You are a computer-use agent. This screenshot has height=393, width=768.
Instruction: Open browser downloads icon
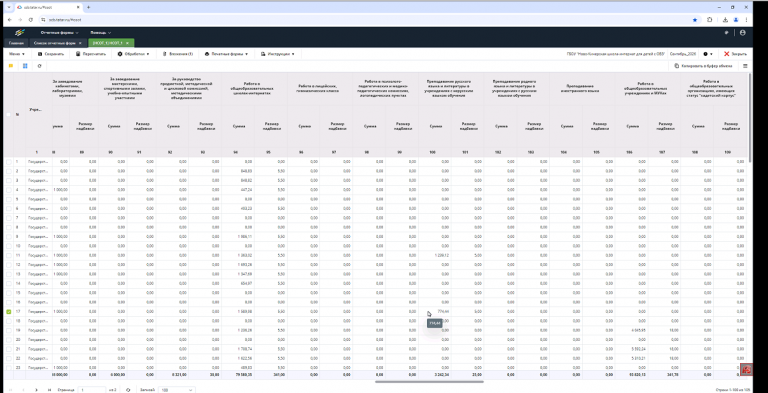(x=725, y=20)
